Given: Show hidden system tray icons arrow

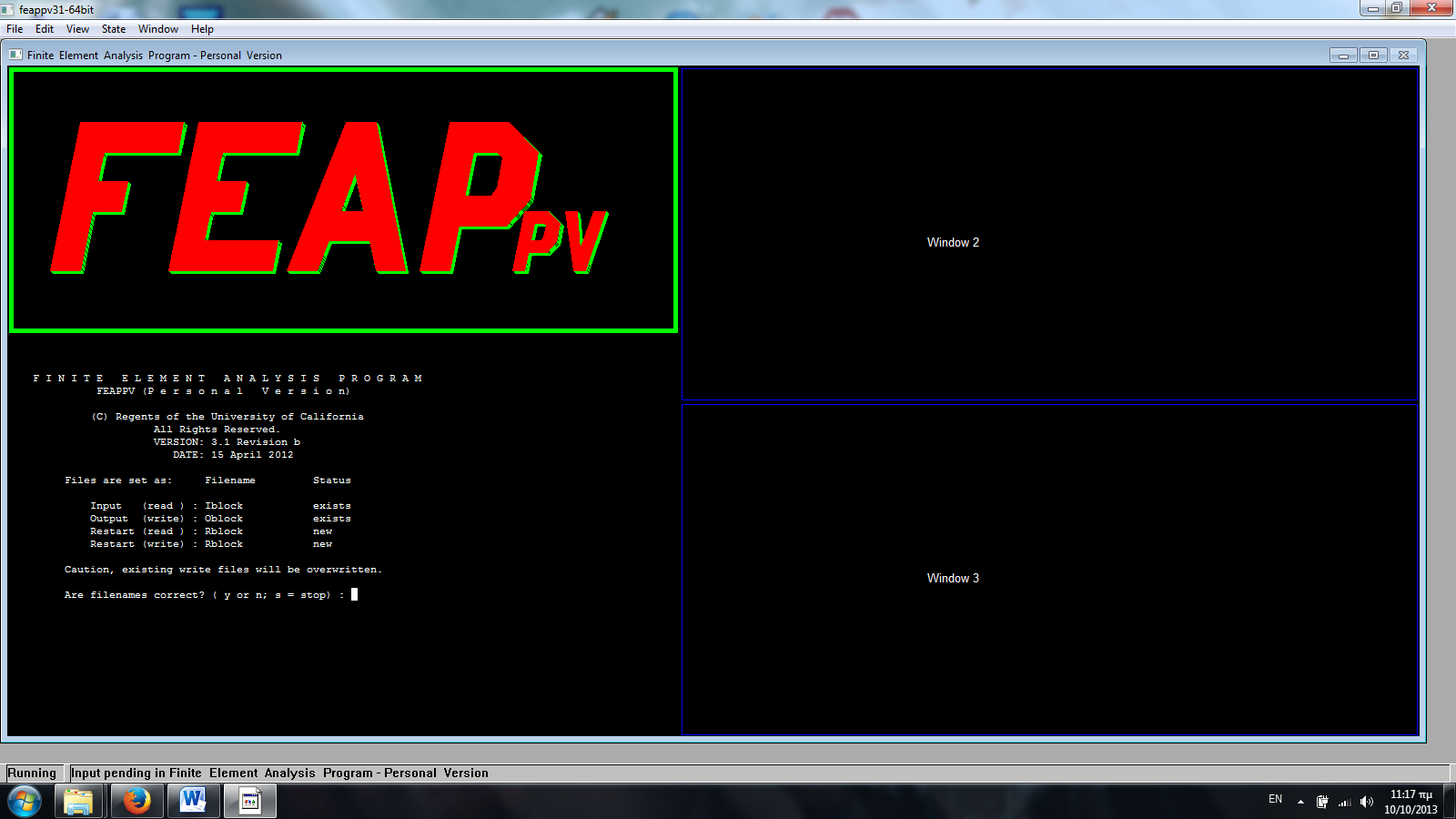Looking at the screenshot, I should coord(1300,802).
